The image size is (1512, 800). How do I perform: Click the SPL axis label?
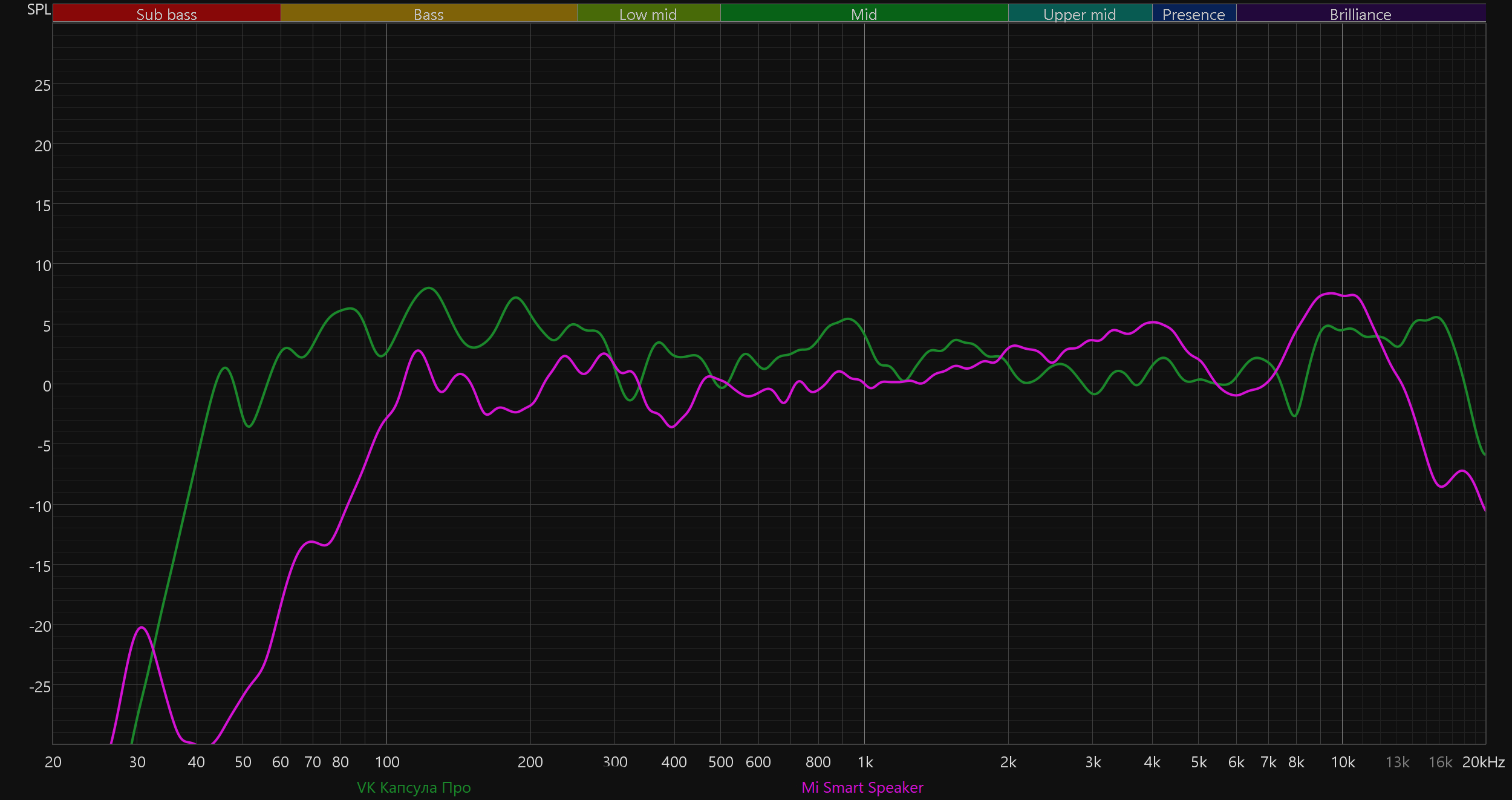click(x=39, y=10)
